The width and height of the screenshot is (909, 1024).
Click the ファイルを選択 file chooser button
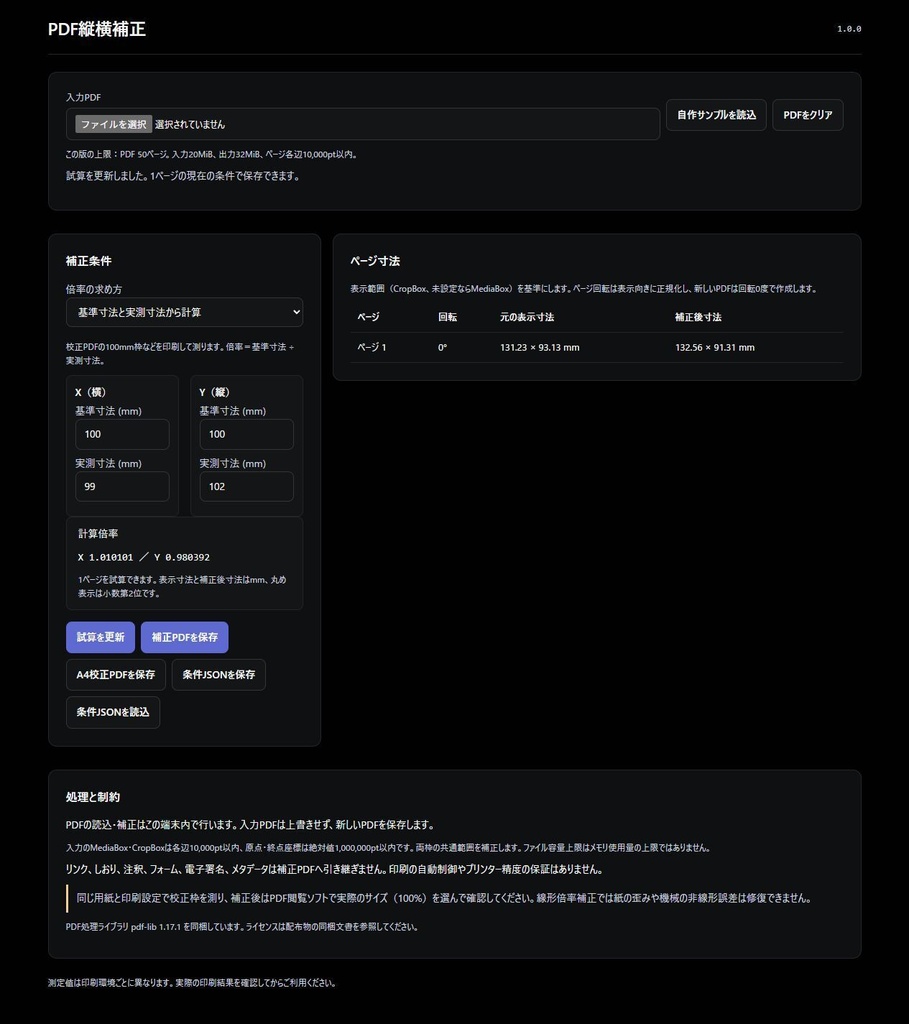click(114, 124)
